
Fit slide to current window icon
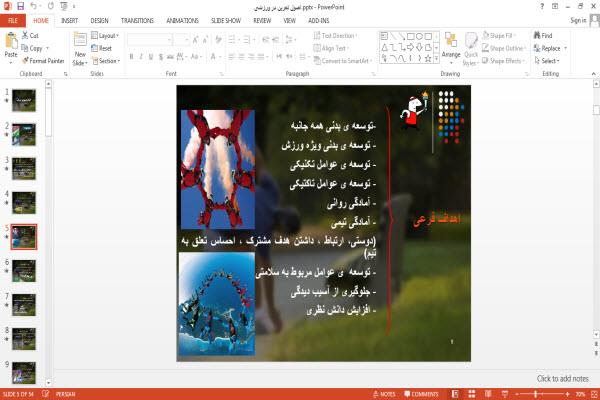(594, 394)
